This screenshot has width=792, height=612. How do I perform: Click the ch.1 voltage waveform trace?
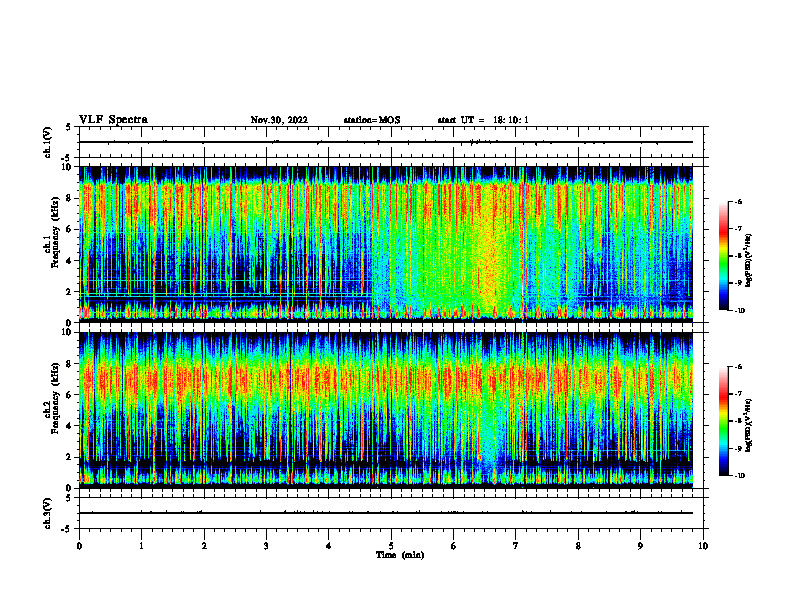coord(386,142)
